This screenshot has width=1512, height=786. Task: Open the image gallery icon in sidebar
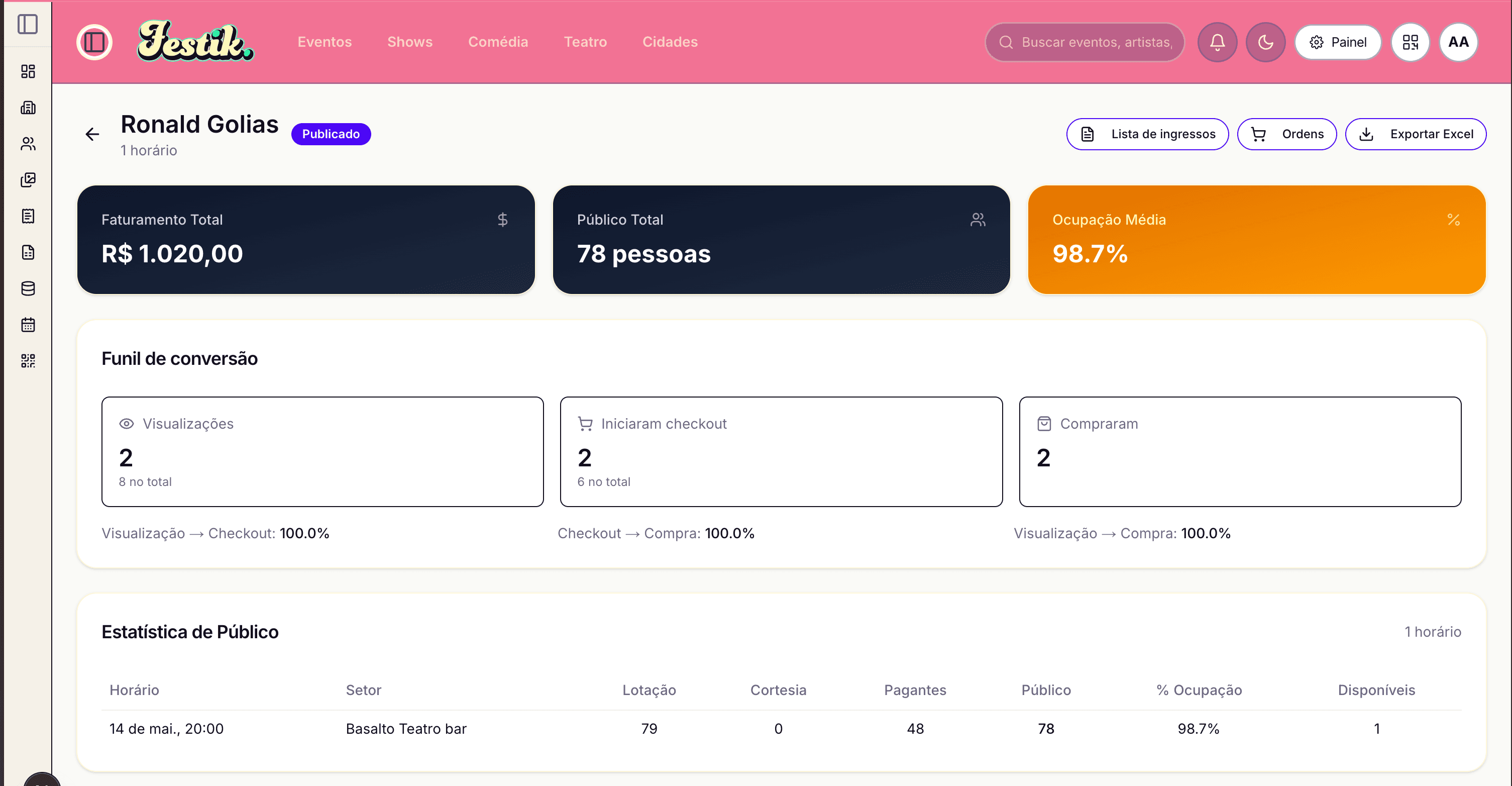pos(28,180)
